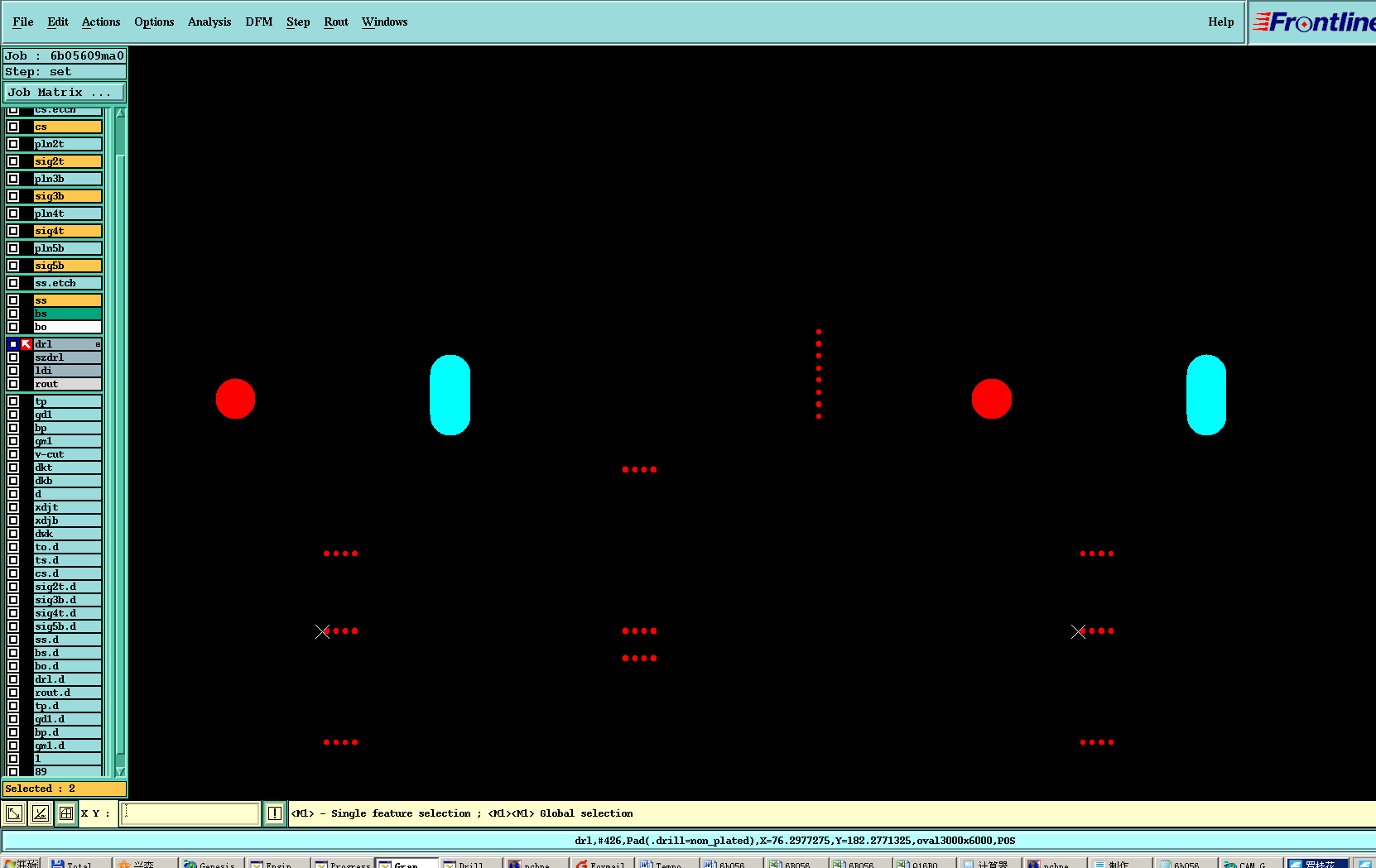1376x868 pixels.
Task: Select the pln4t layer name
Action: coord(68,213)
